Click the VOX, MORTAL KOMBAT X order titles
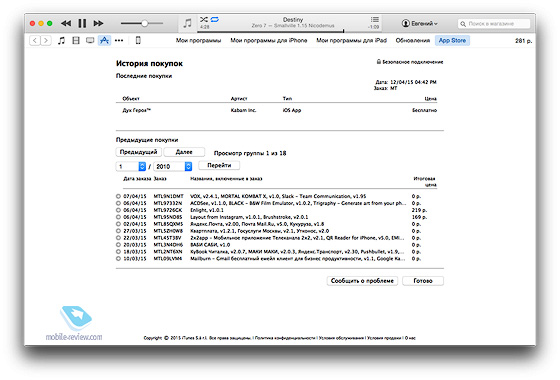 tap(278, 196)
